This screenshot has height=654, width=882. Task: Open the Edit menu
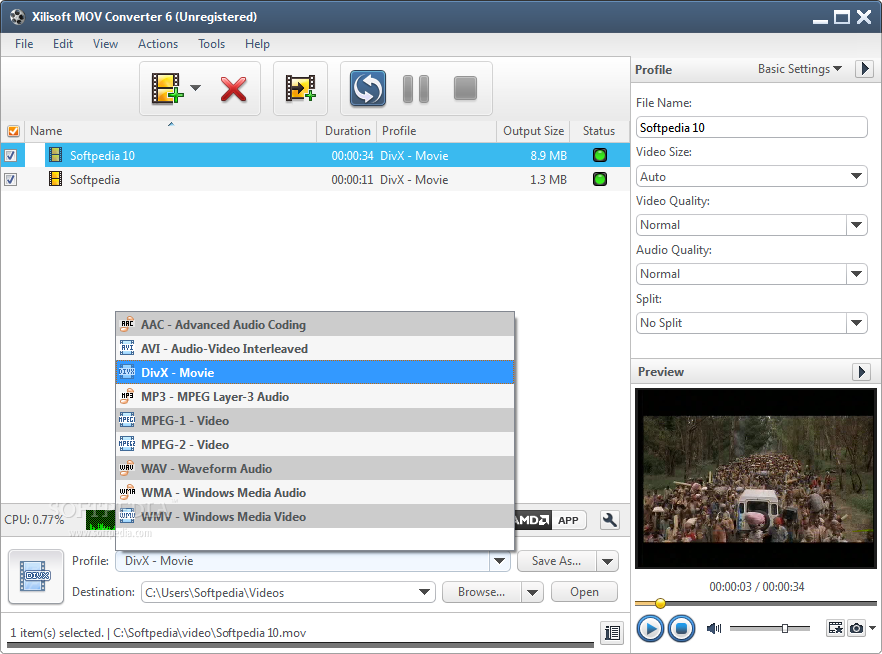point(62,44)
